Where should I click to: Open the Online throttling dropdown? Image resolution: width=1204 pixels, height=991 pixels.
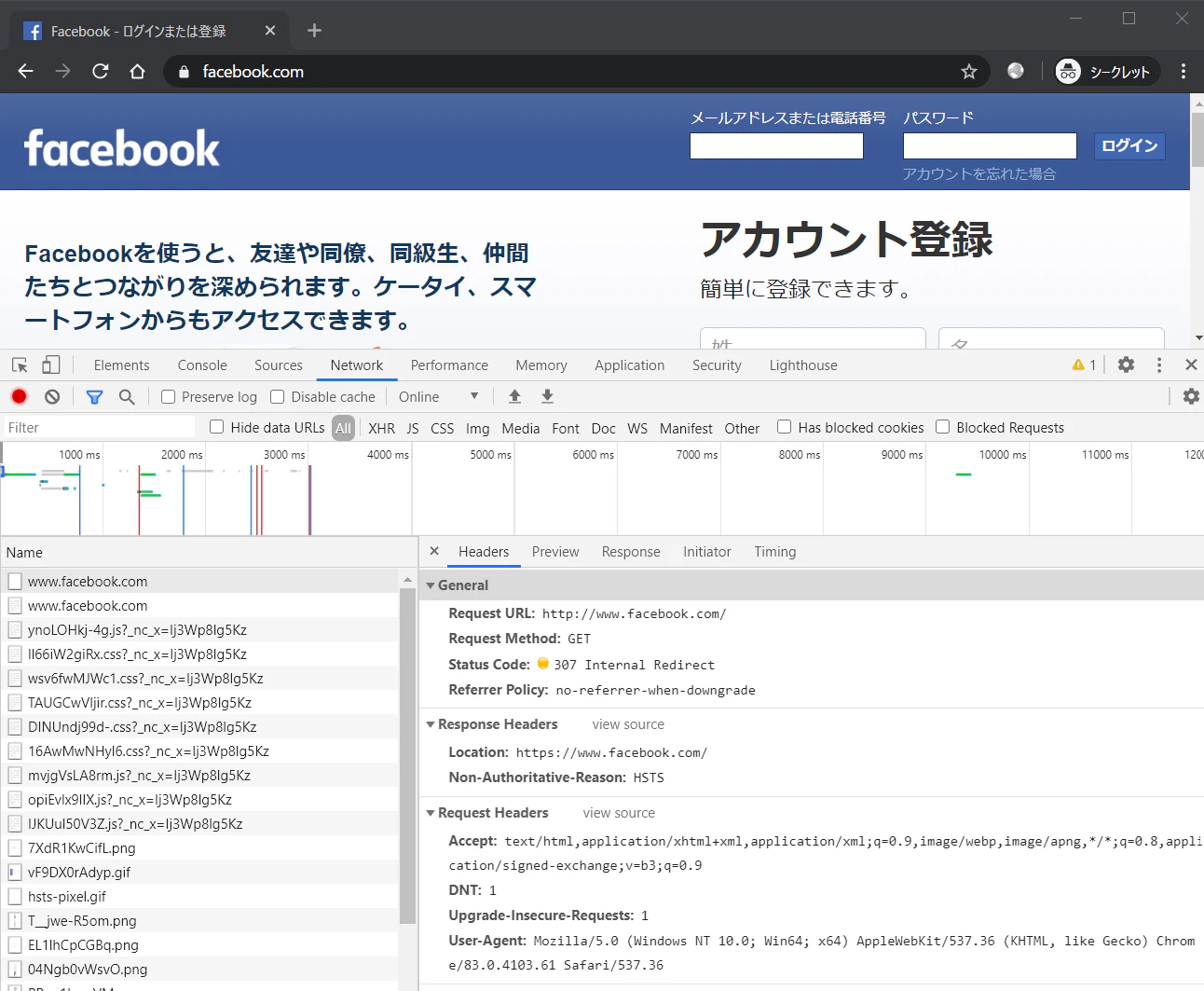(438, 397)
